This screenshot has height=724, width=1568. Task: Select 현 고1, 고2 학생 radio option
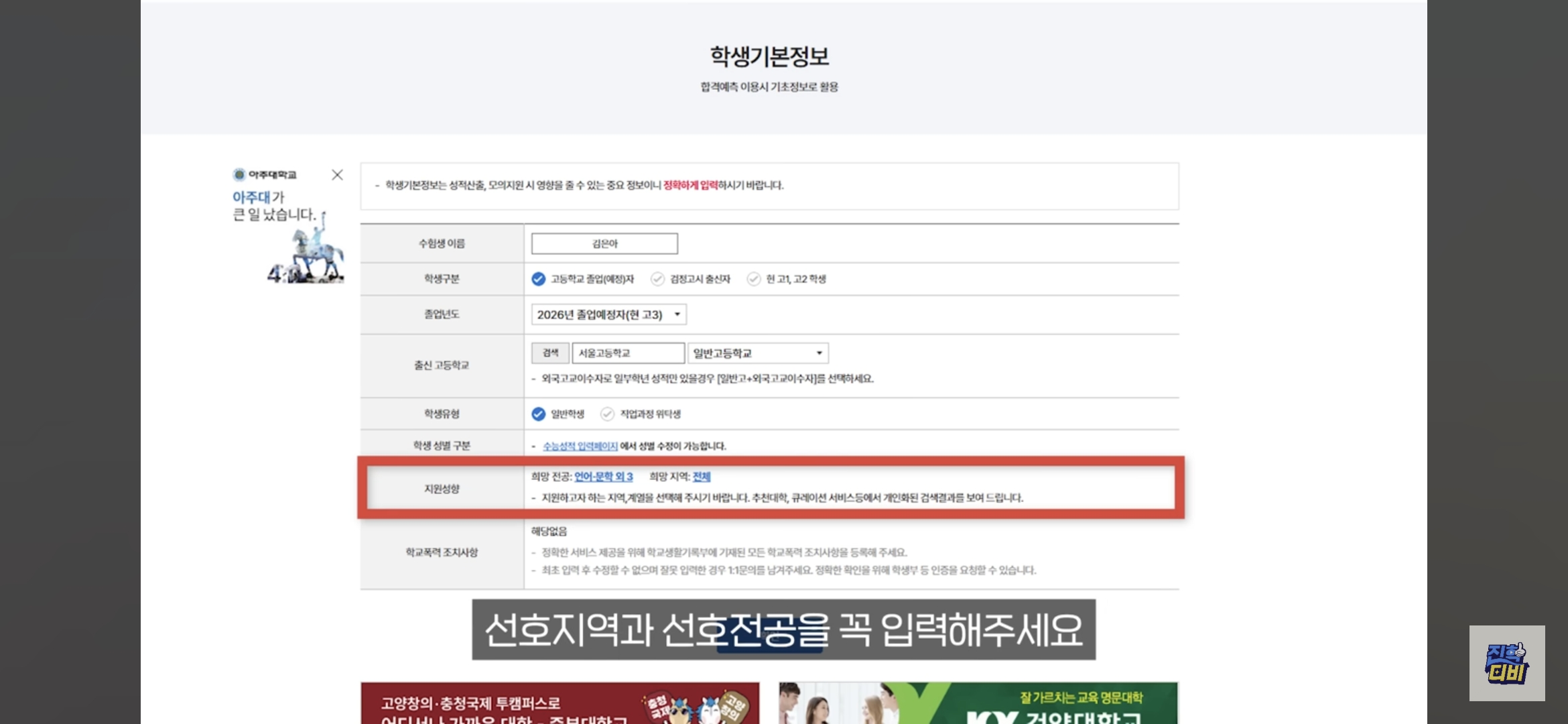(754, 279)
